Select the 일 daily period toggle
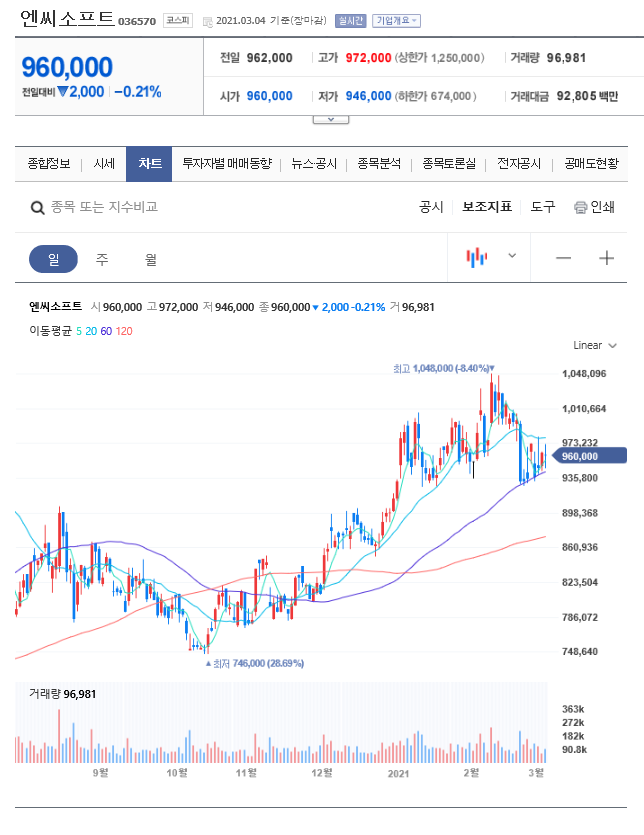644x835 pixels. (x=53, y=259)
